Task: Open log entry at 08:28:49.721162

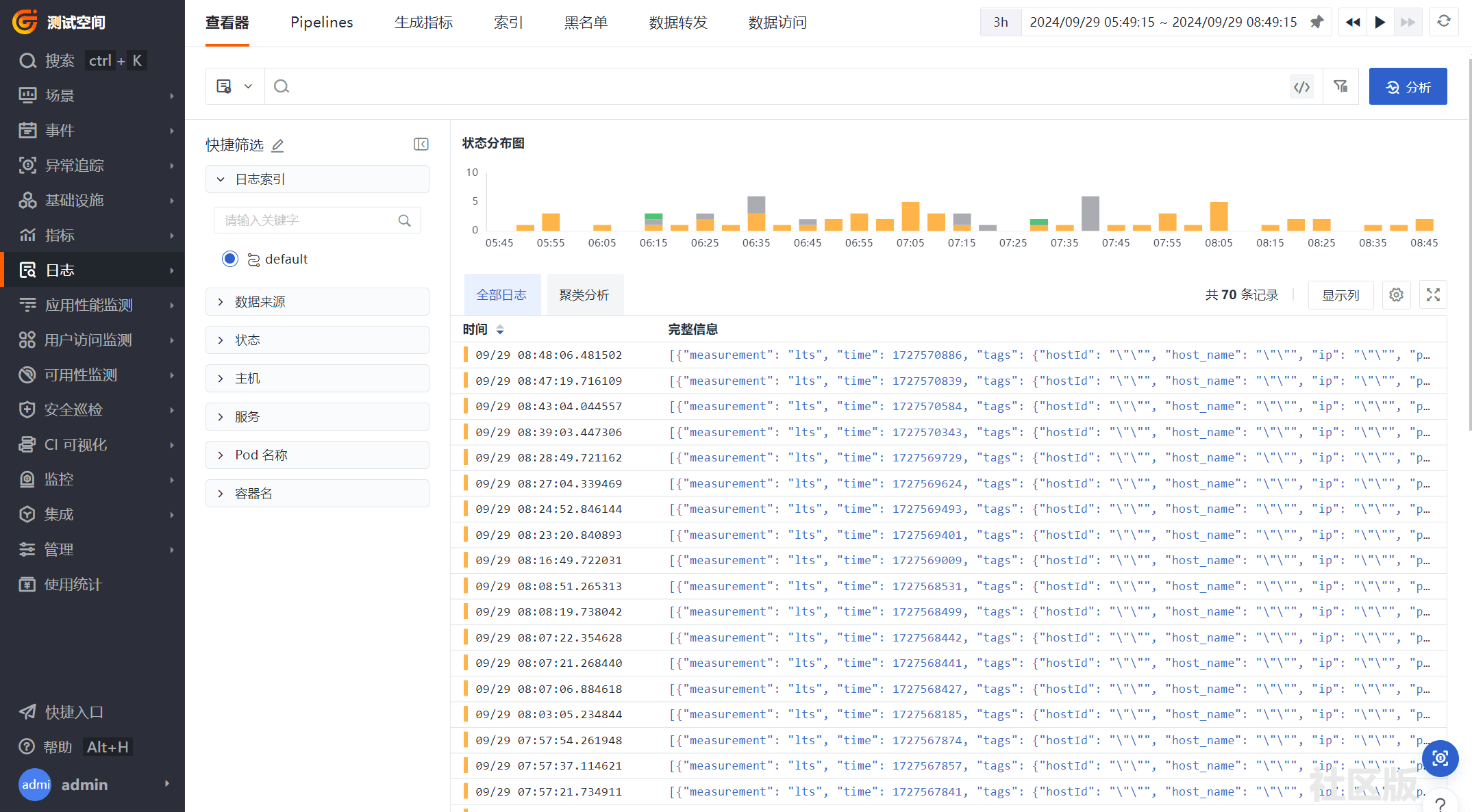Action: click(949, 458)
